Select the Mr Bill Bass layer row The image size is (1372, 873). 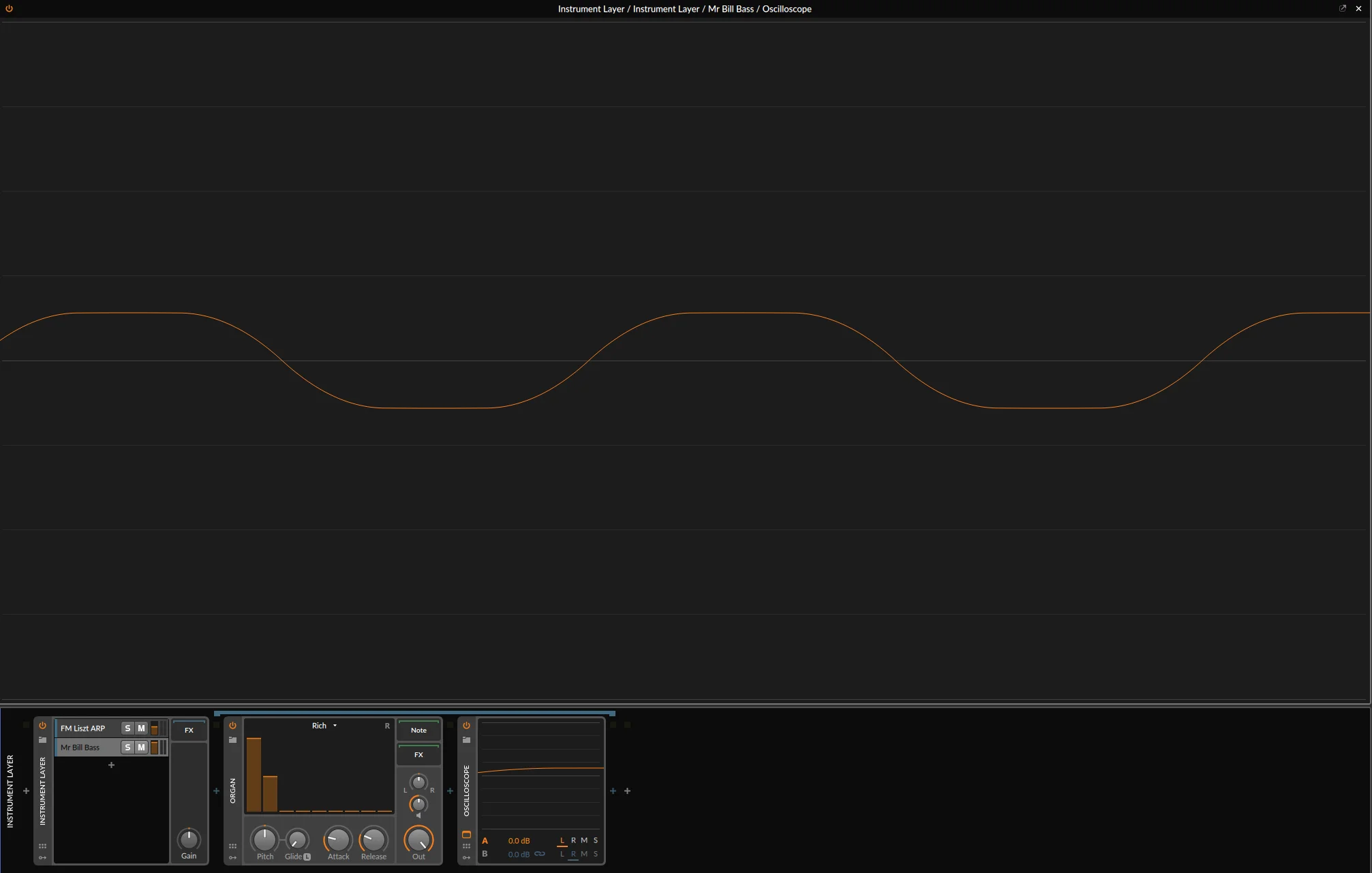pos(111,748)
